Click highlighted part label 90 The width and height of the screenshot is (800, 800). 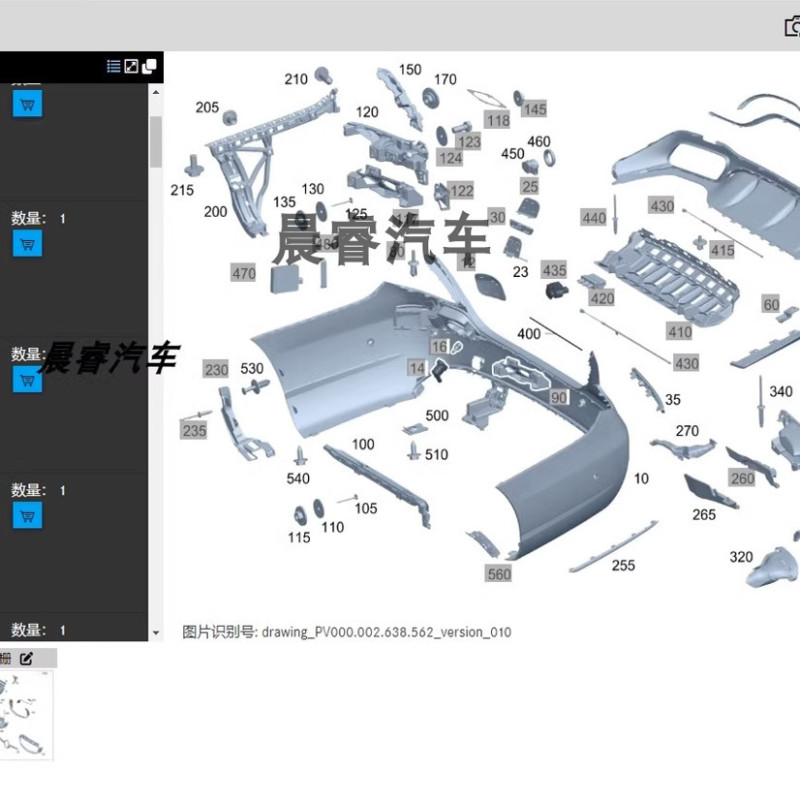tap(559, 397)
